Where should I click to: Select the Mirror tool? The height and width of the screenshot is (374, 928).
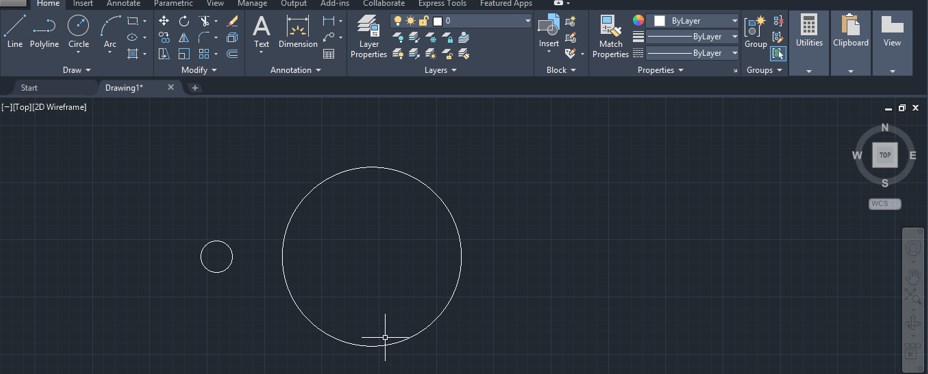pos(184,37)
